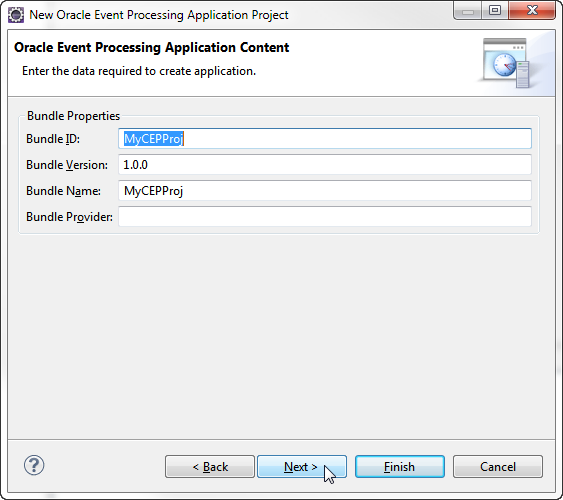Screen dimensions: 563x500
Task: Click the Bundle Properties group heading
Action: (73, 116)
